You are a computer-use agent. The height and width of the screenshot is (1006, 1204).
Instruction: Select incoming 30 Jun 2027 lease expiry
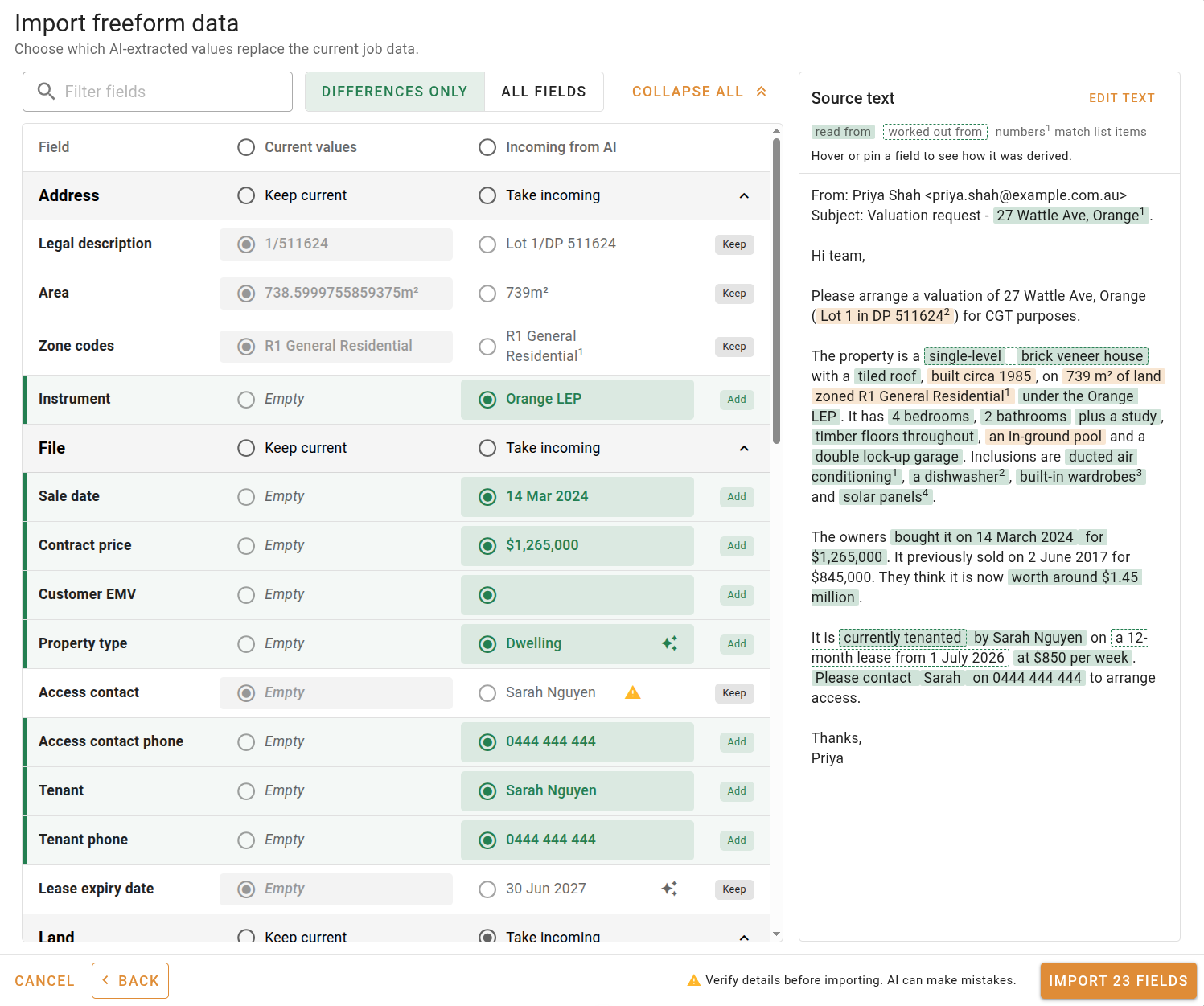487,889
